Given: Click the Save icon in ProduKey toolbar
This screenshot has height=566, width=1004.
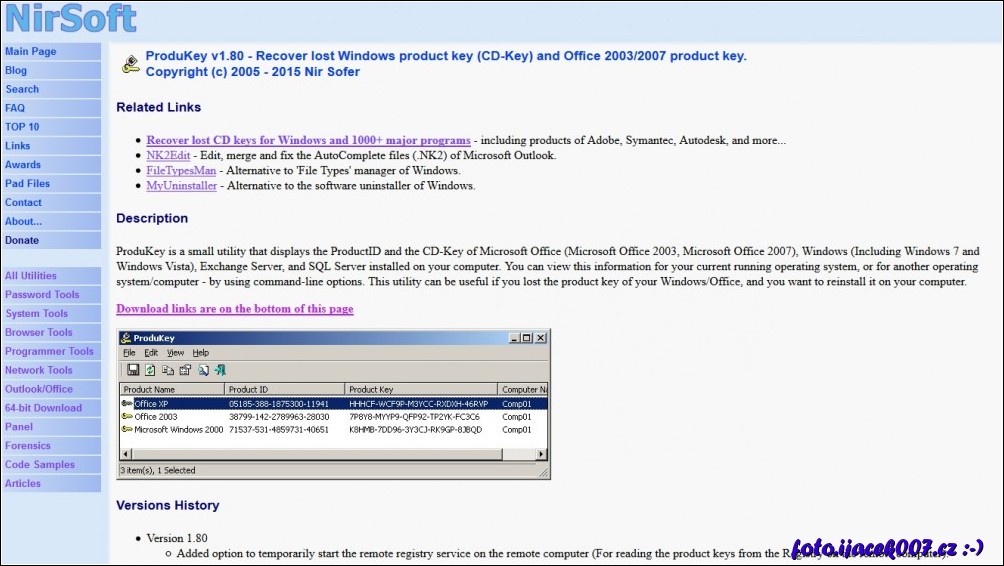Looking at the screenshot, I should pyautogui.click(x=133, y=370).
